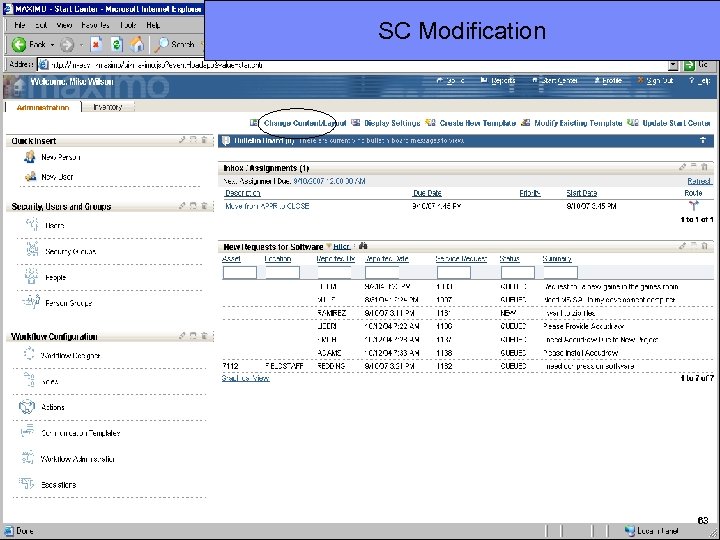The width and height of the screenshot is (720, 540).
Task: Minimize the Quick Insert portlet
Action: (x=193, y=140)
